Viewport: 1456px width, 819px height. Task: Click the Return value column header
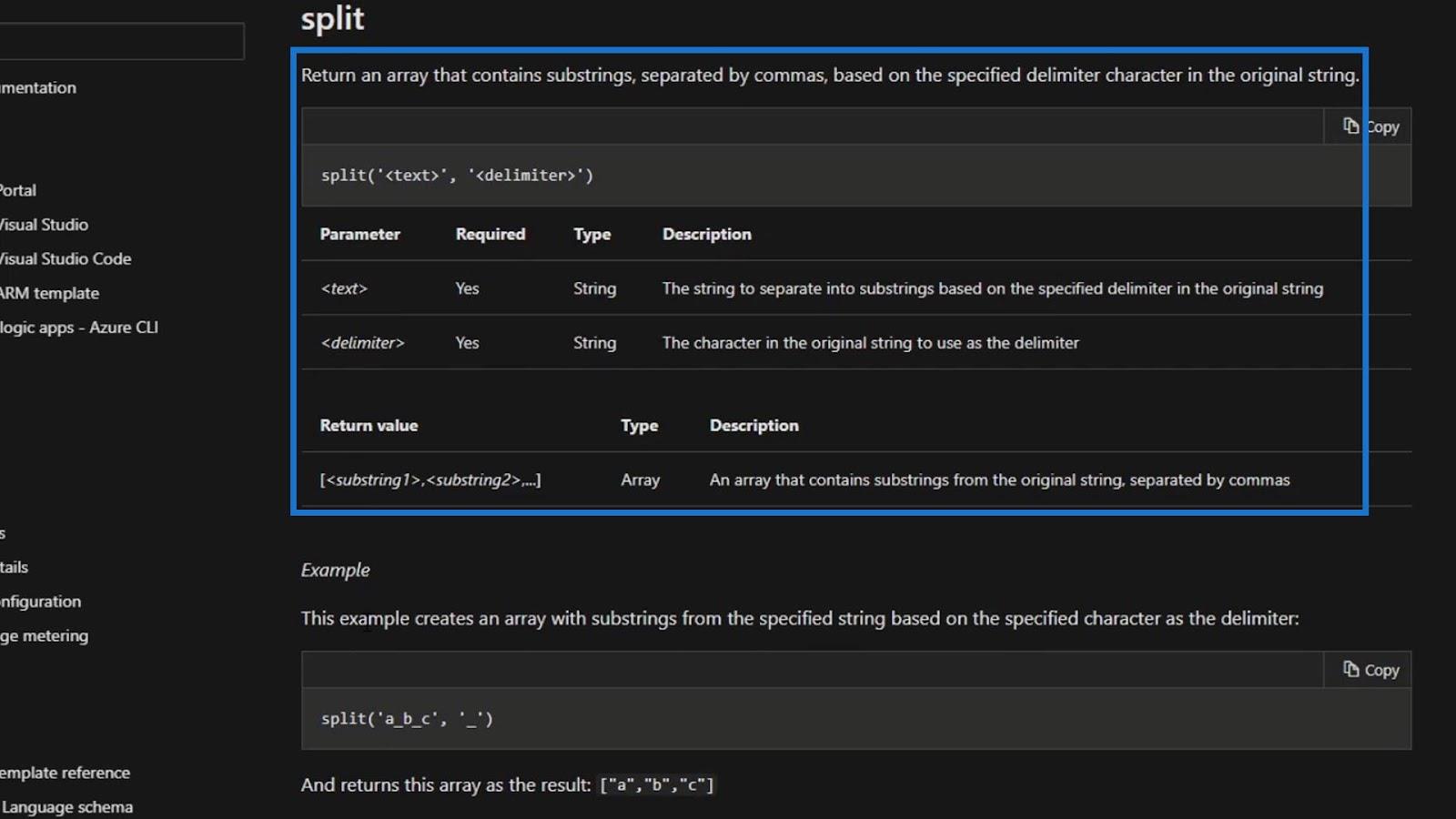pyautogui.click(x=369, y=425)
